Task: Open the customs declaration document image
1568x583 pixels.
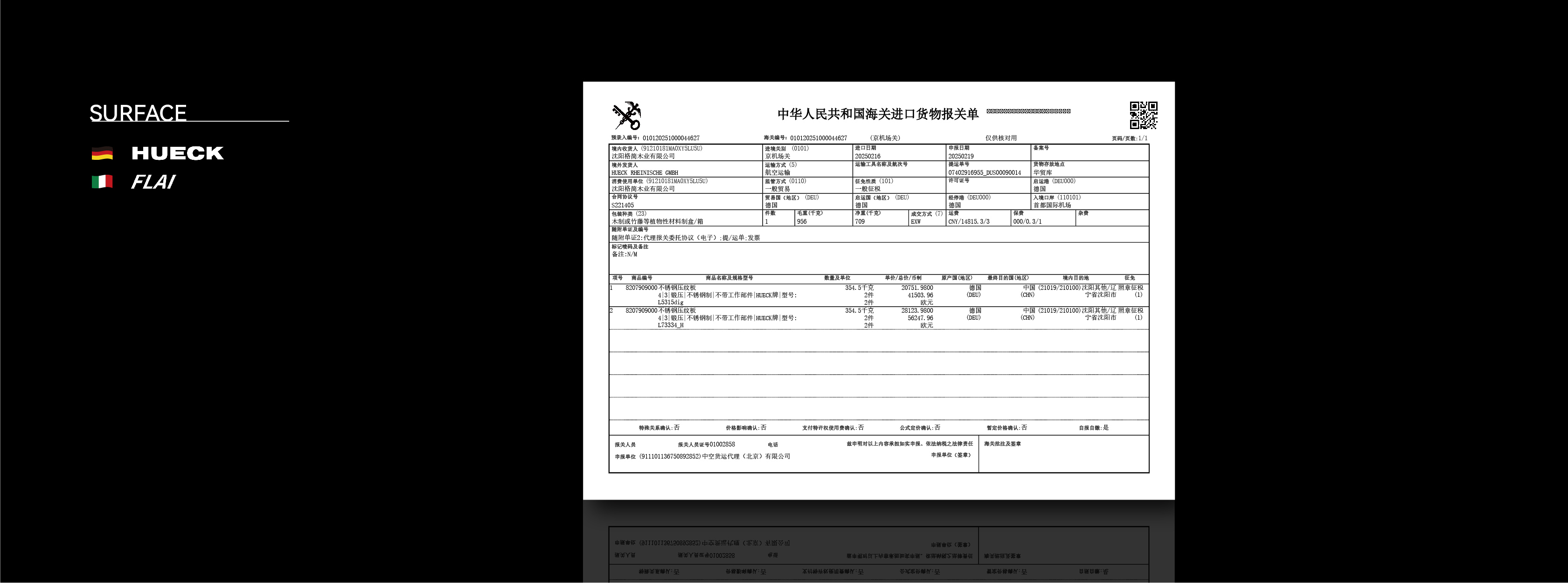Action: (878, 365)
